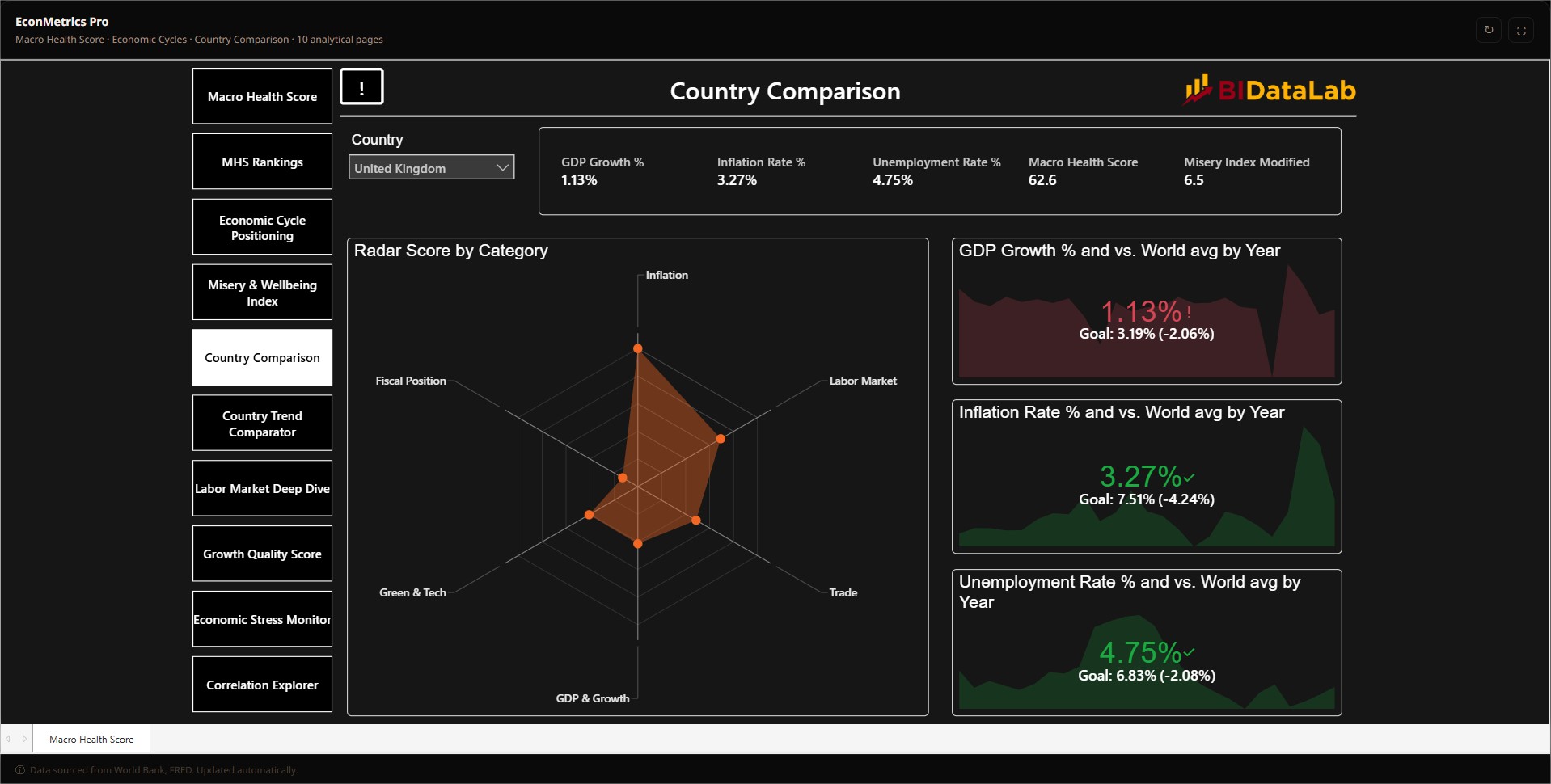Go to next page arrow

[x=24, y=739]
